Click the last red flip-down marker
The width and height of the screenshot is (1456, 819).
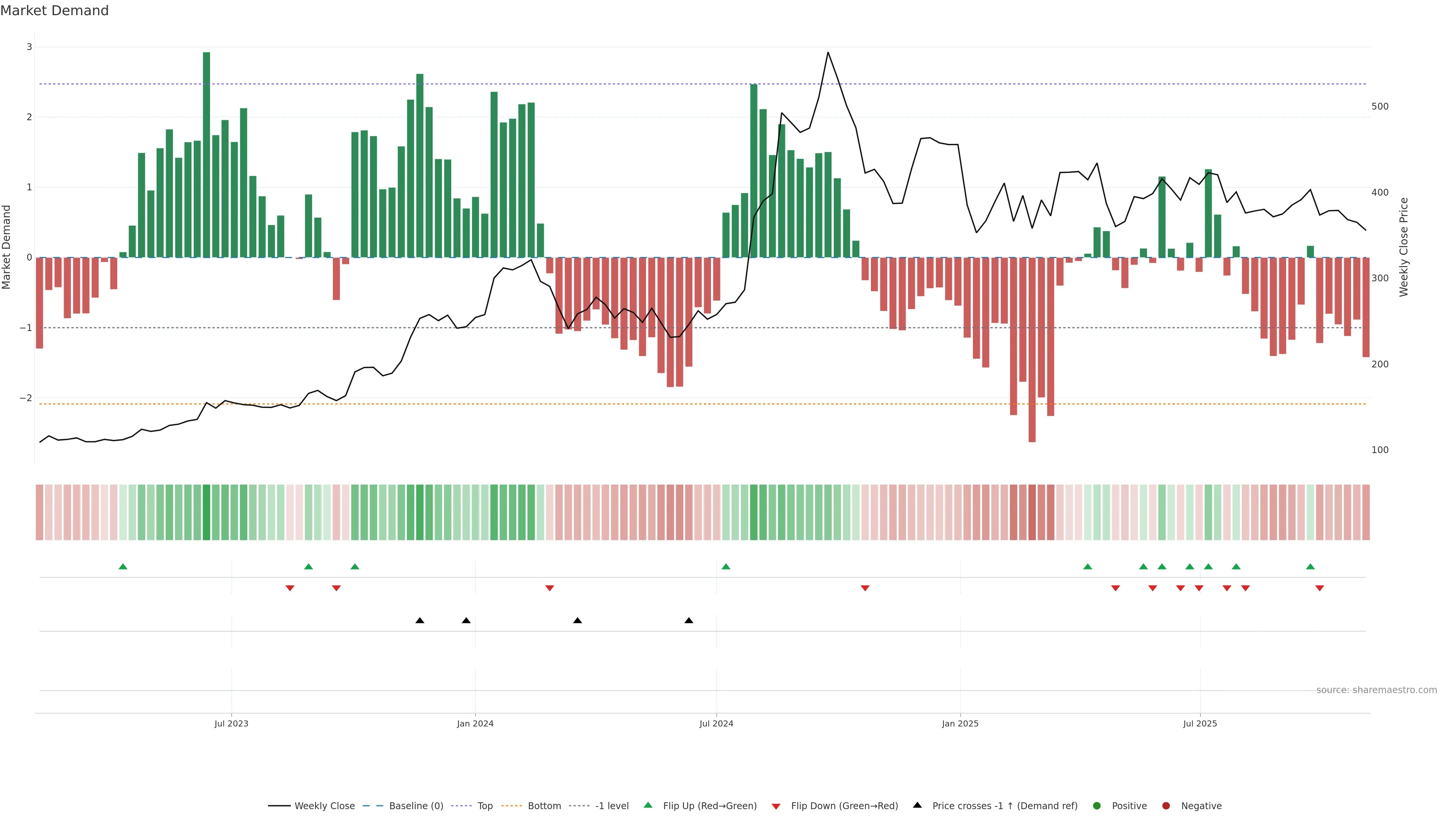[x=1319, y=588]
